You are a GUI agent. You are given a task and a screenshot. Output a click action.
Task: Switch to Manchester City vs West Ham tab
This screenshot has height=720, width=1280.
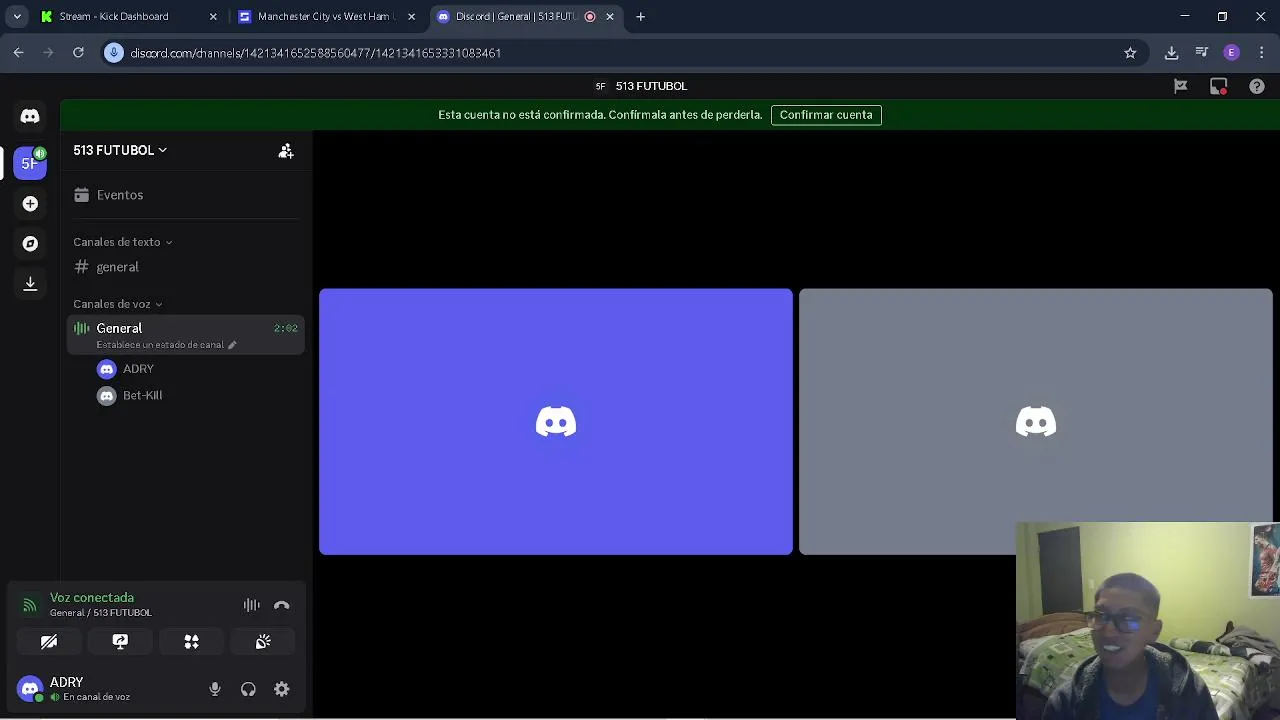tap(327, 17)
